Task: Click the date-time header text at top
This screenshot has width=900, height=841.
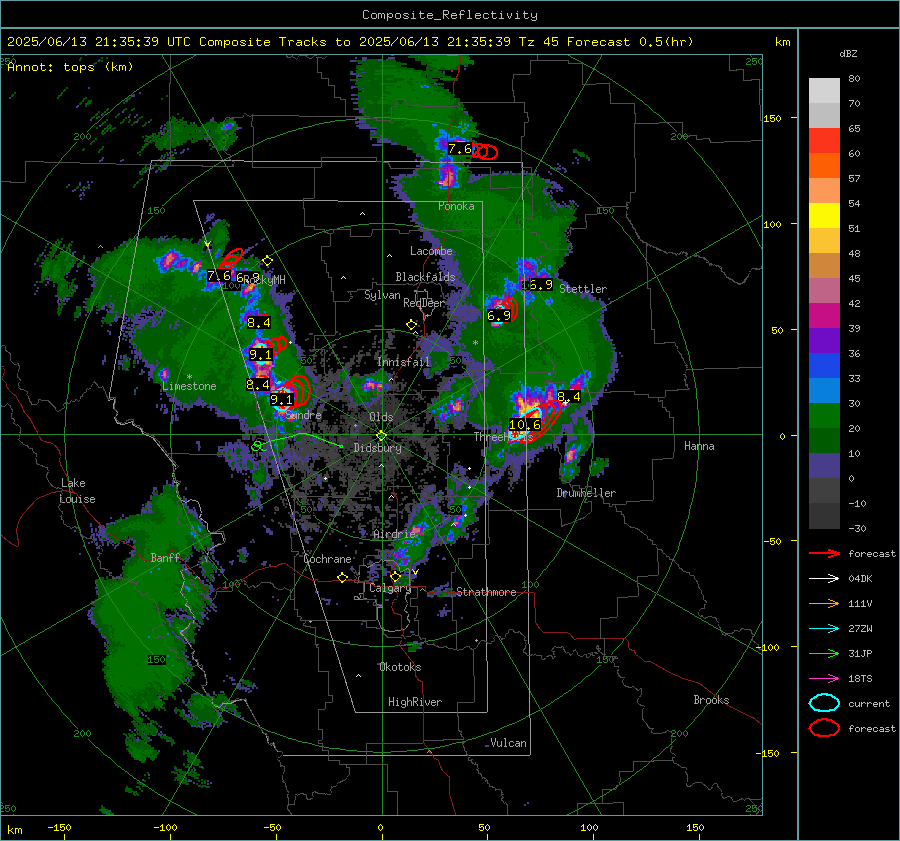Action: tap(350, 42)
